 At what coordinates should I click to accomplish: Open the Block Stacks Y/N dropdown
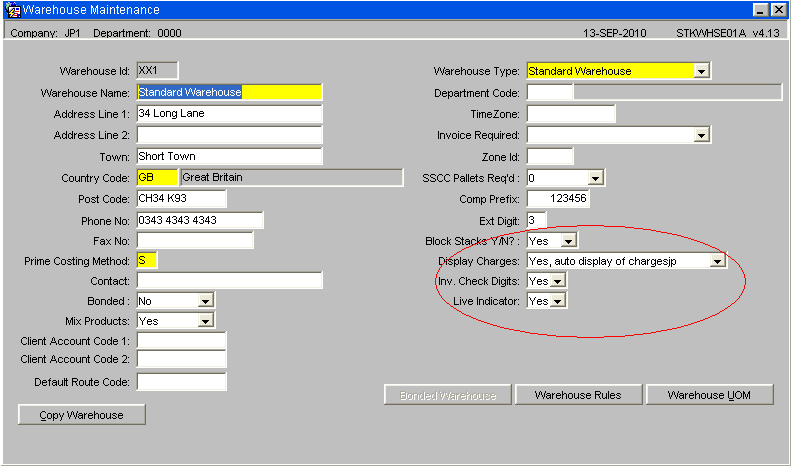569,241
